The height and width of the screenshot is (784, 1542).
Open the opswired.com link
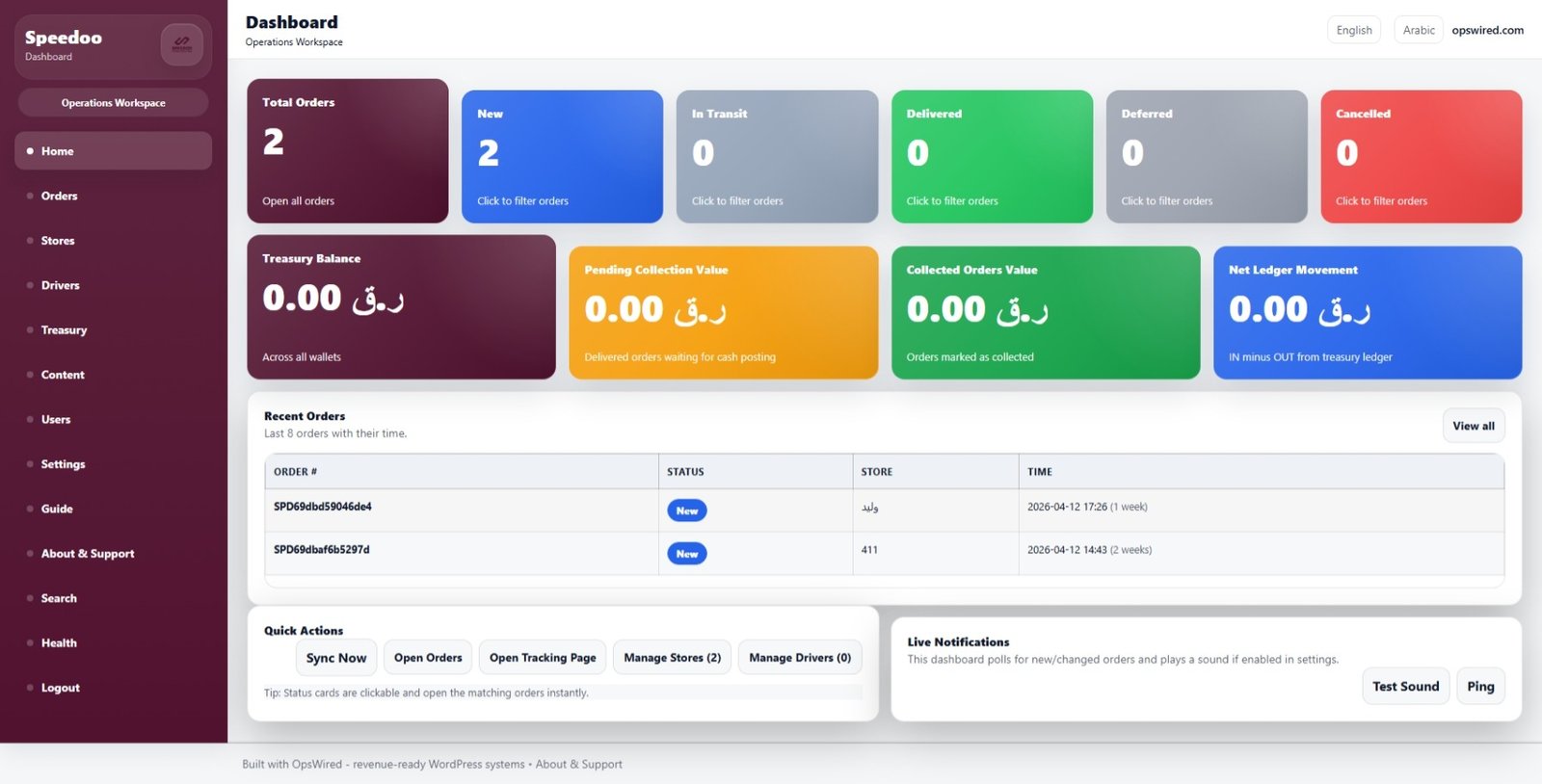pyautogui.click(x=1487, y=30)
